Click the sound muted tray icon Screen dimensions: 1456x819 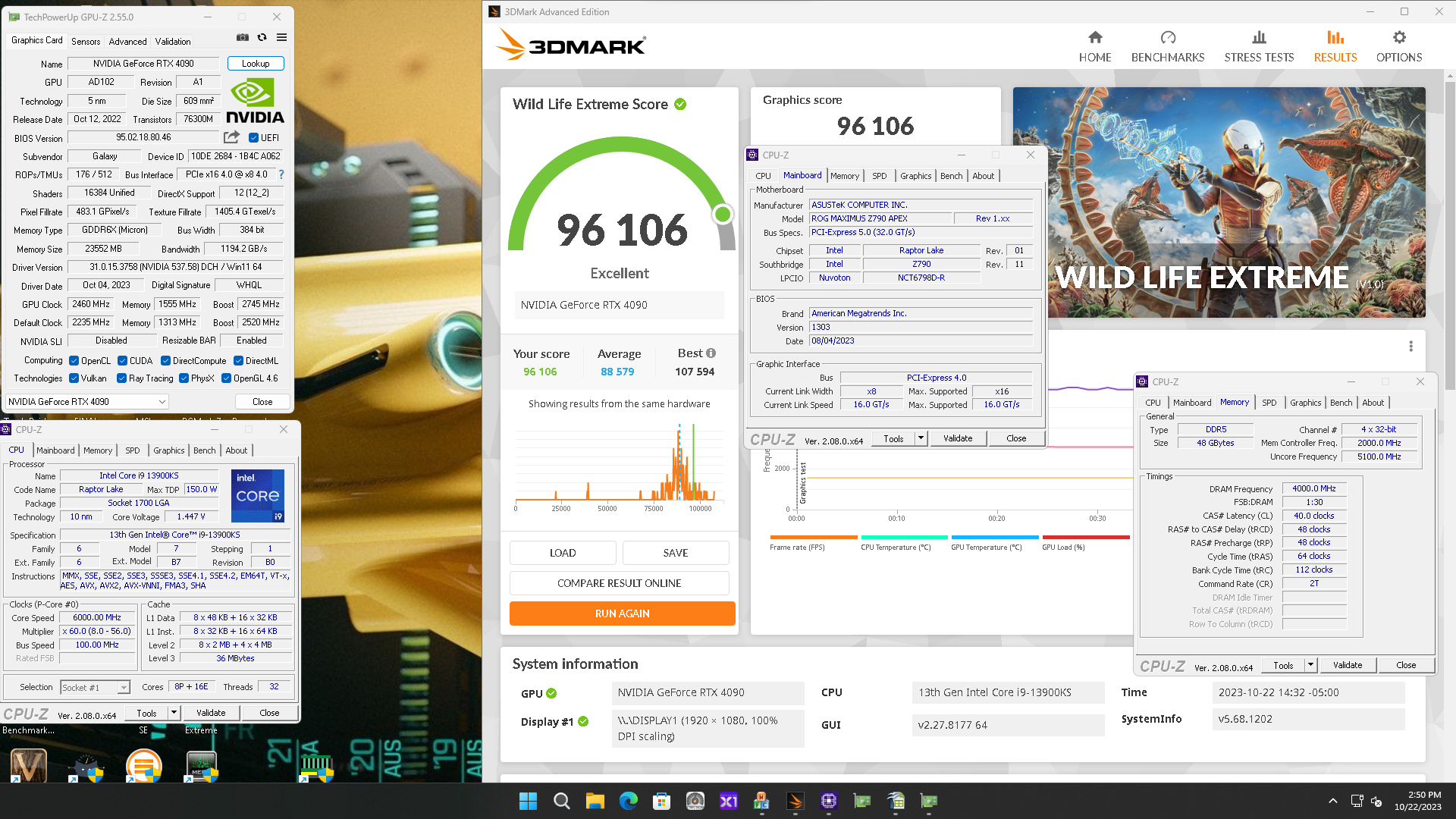click(1376, 801)
